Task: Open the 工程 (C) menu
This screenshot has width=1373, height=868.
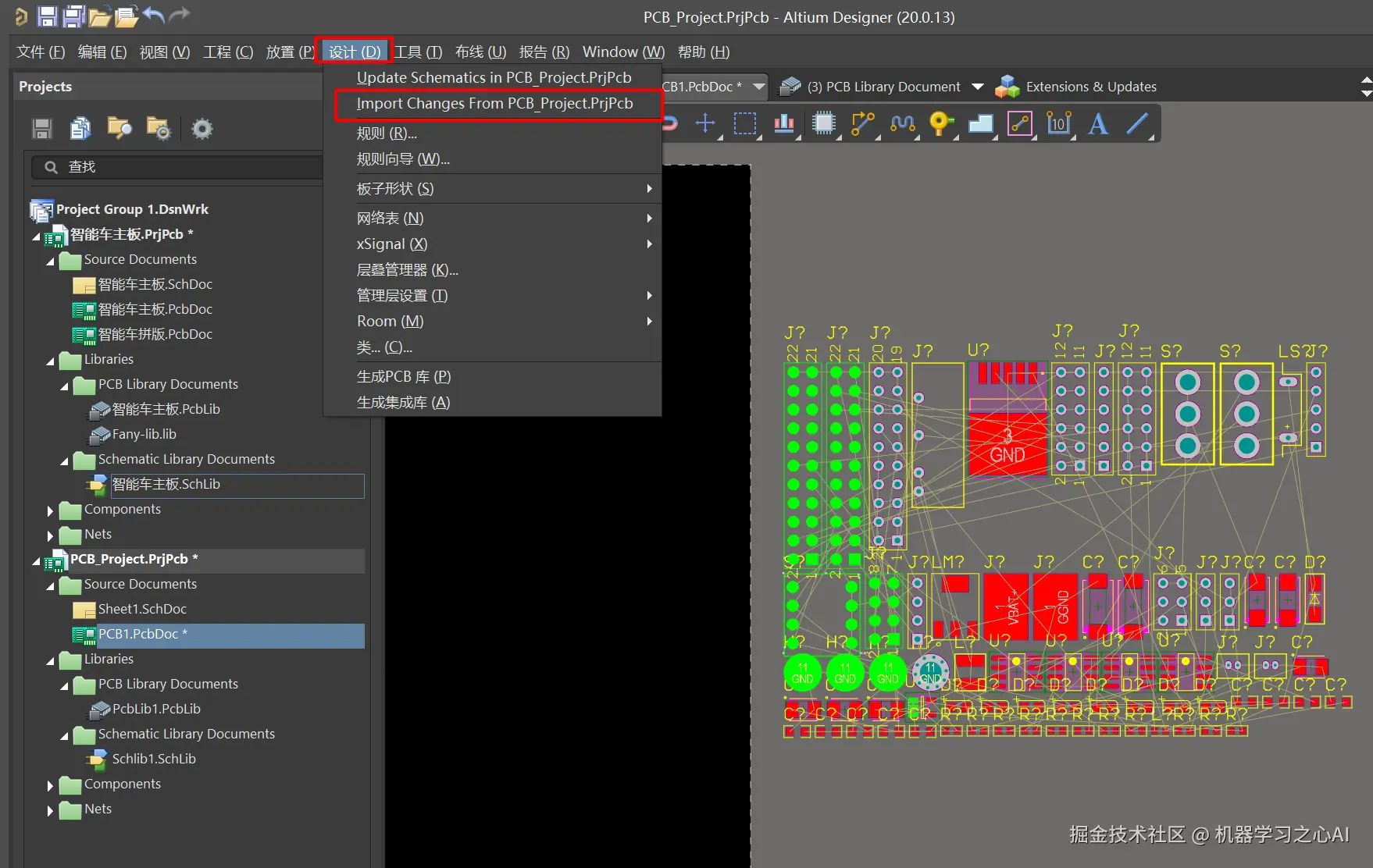Action: (228, 52)
